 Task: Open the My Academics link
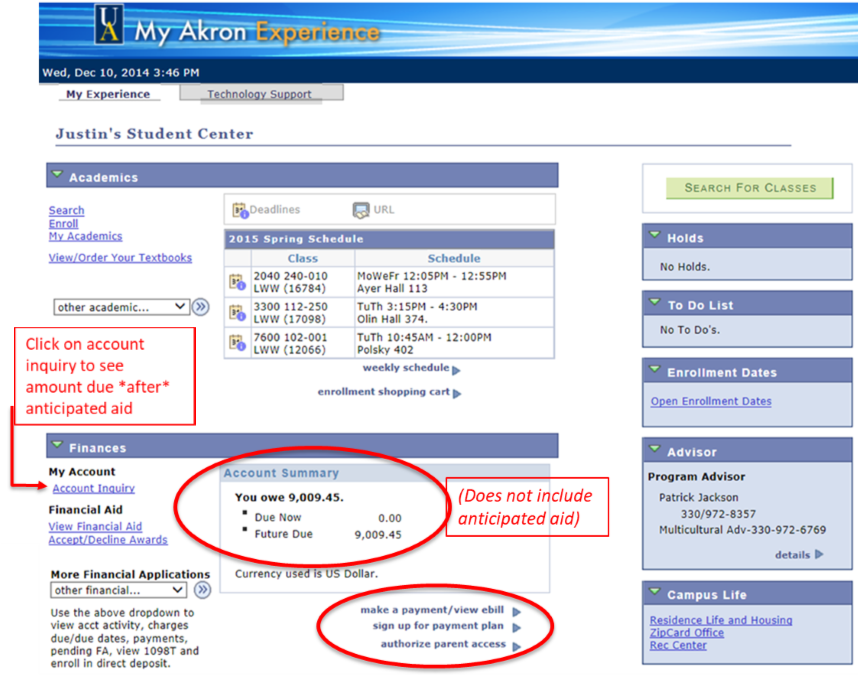pos(85,236)
